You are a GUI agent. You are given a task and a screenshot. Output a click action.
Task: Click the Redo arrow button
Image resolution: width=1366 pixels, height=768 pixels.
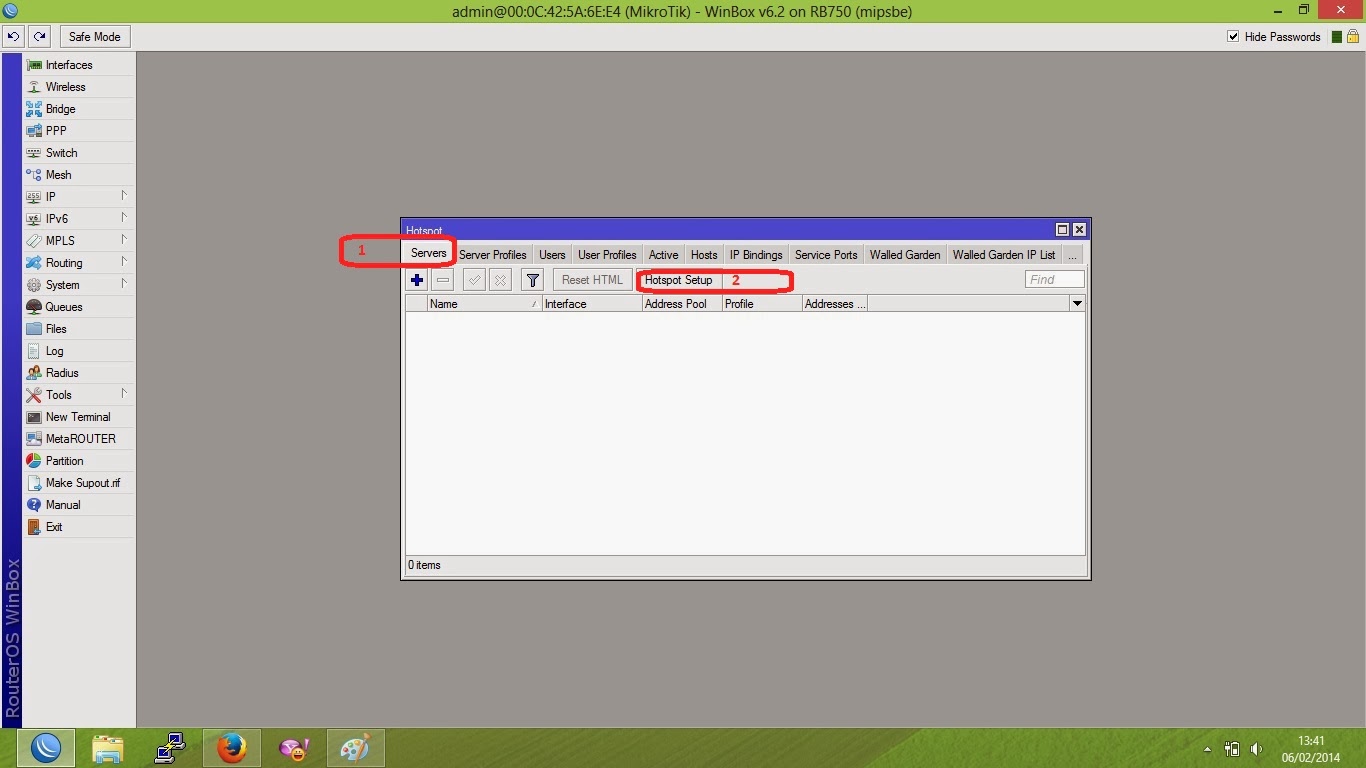(39, 37)
